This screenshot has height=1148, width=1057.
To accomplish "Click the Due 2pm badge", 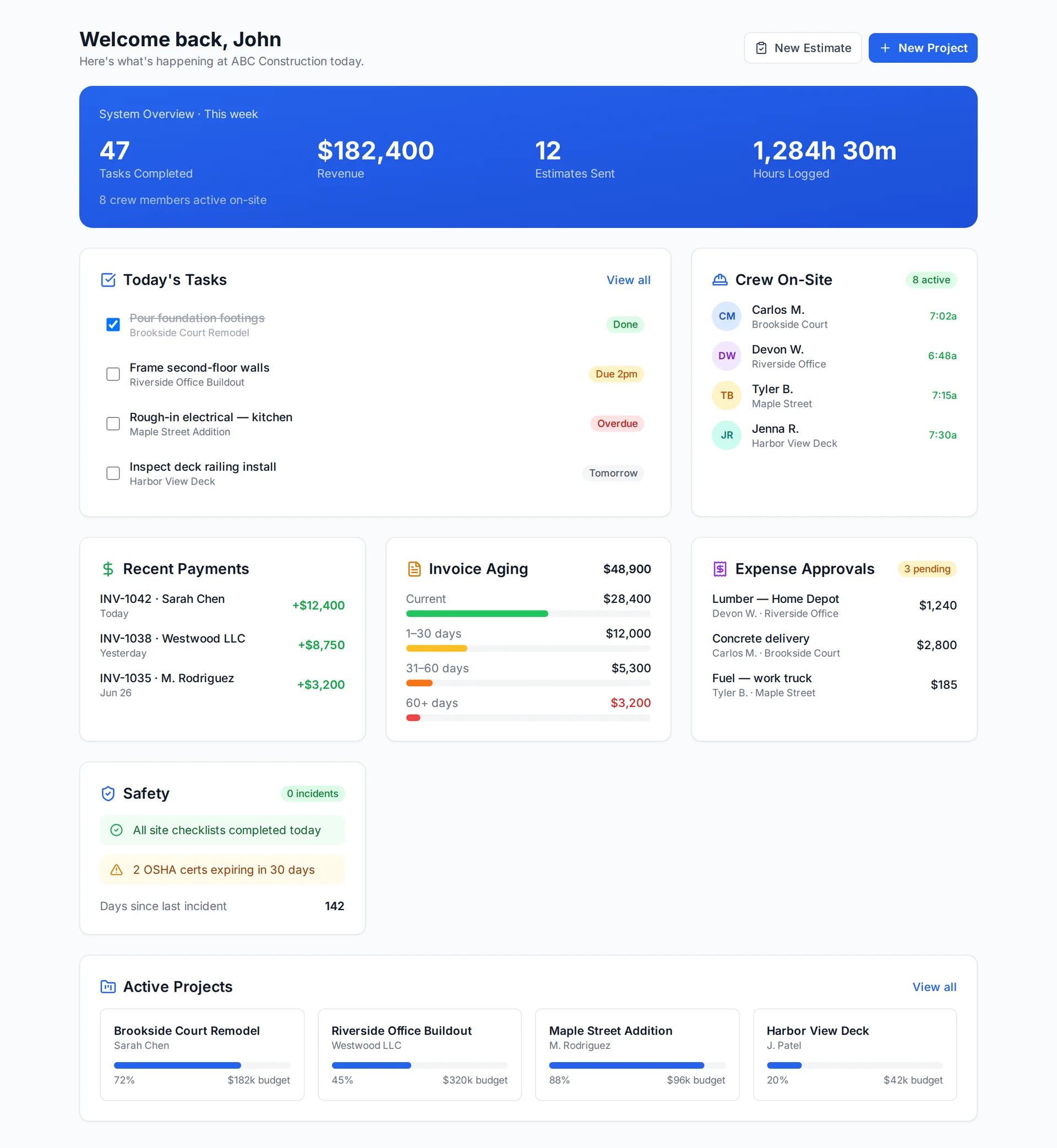I will (x=616, y=374).
